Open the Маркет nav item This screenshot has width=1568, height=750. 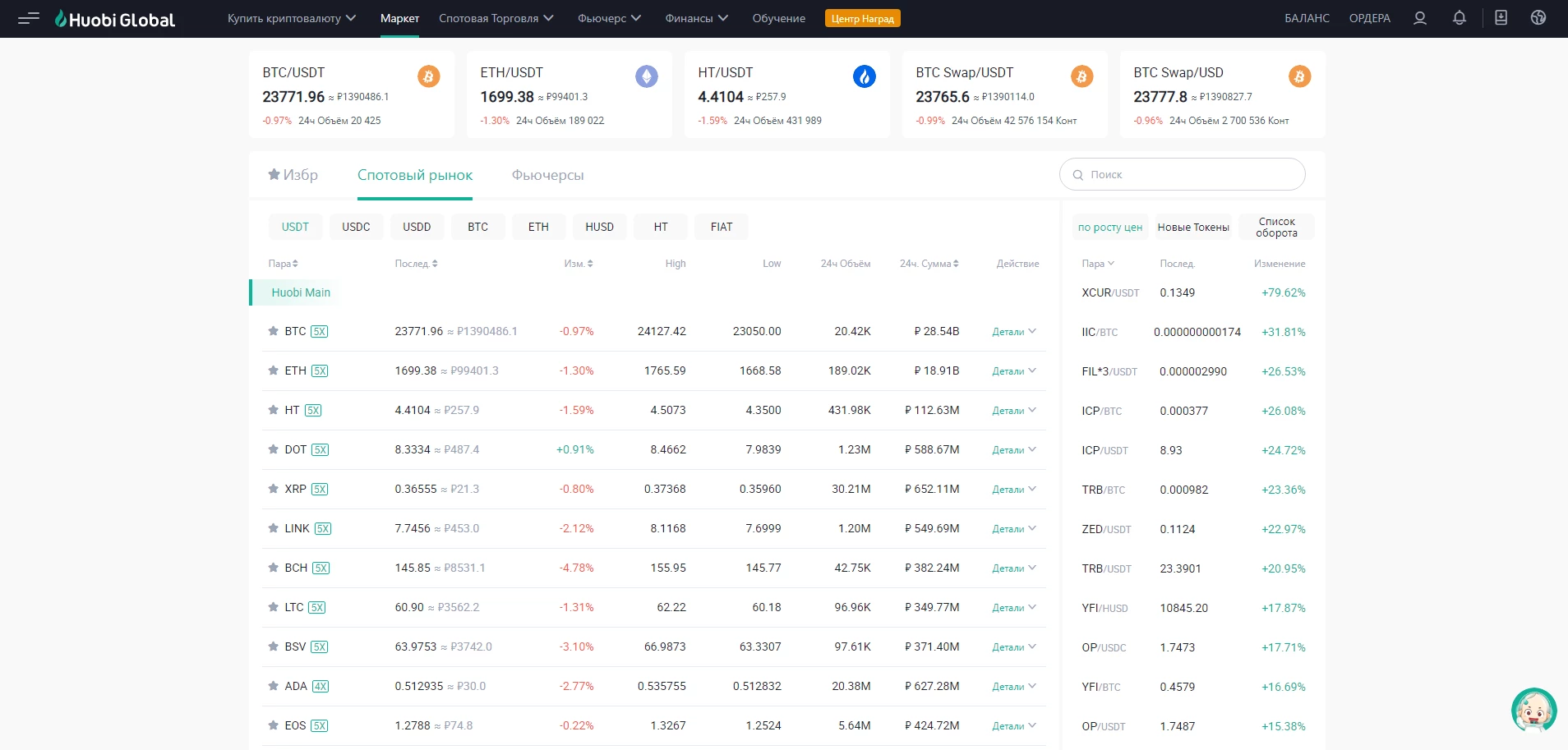point(399,18)
